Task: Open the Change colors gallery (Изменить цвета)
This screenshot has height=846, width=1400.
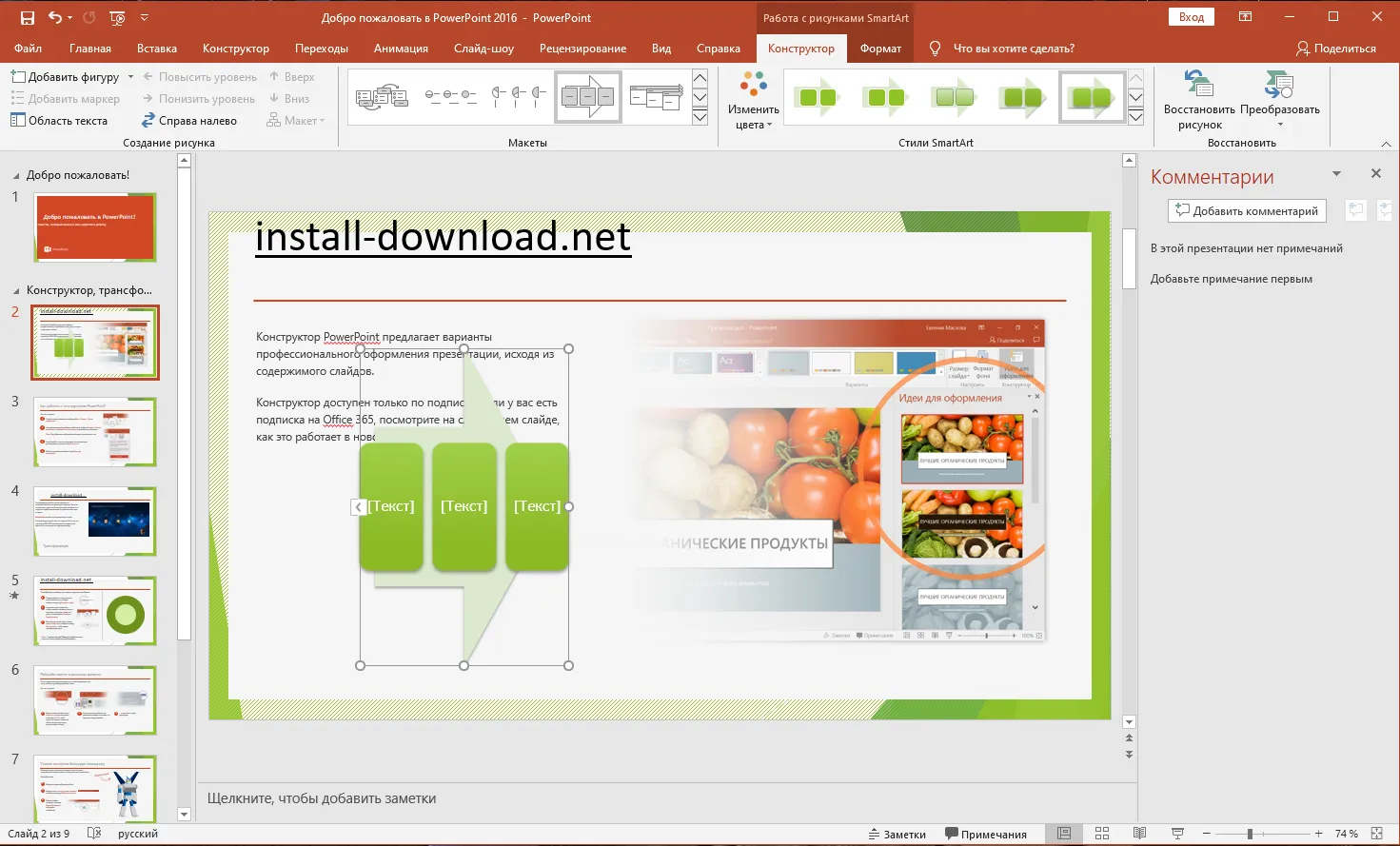Action: click(753, 101)
